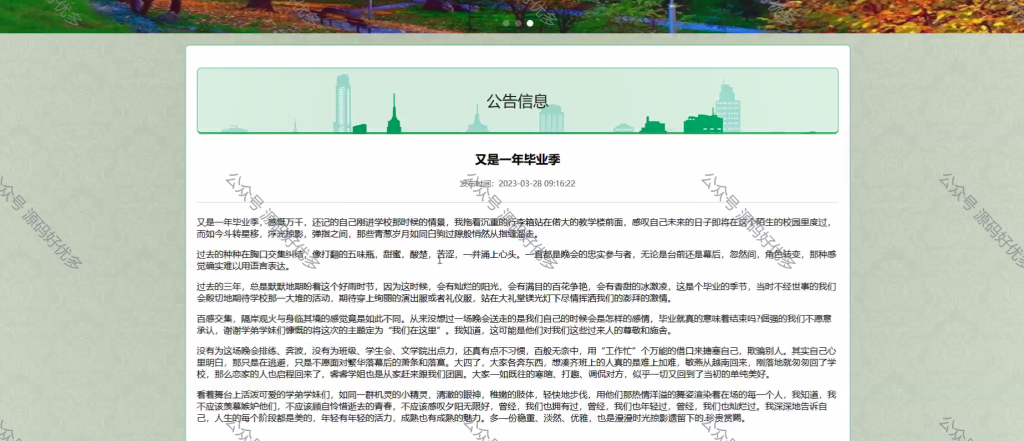Select the middle carousel indicator dot
Screen dimensions: 1024x441
pyautogui.click(x=518, y=23)
